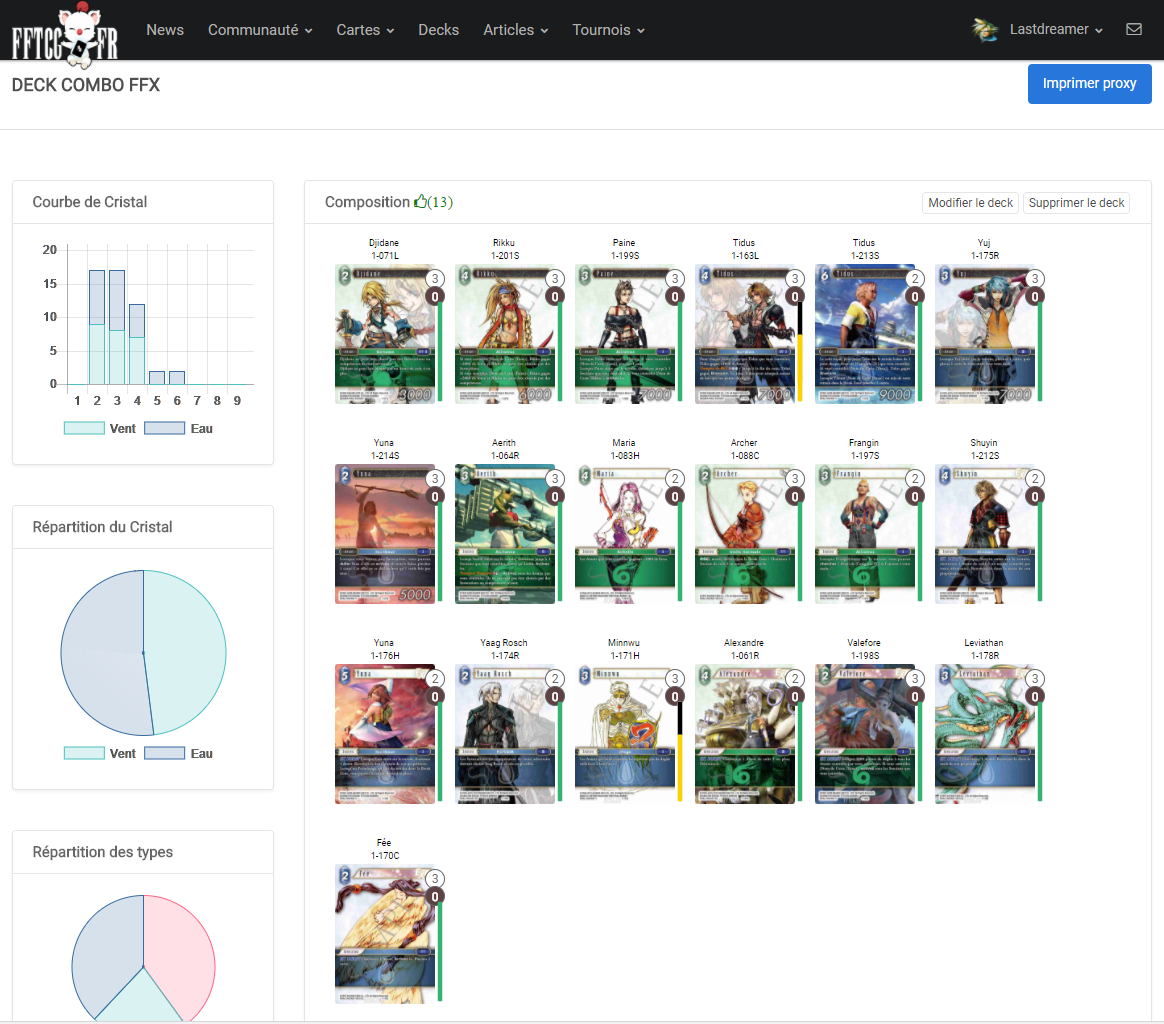This screenshot has width=1164, height=1024.
Task: Click the dark 0 badge on Leviathan
Action: tap(1035, 697)
